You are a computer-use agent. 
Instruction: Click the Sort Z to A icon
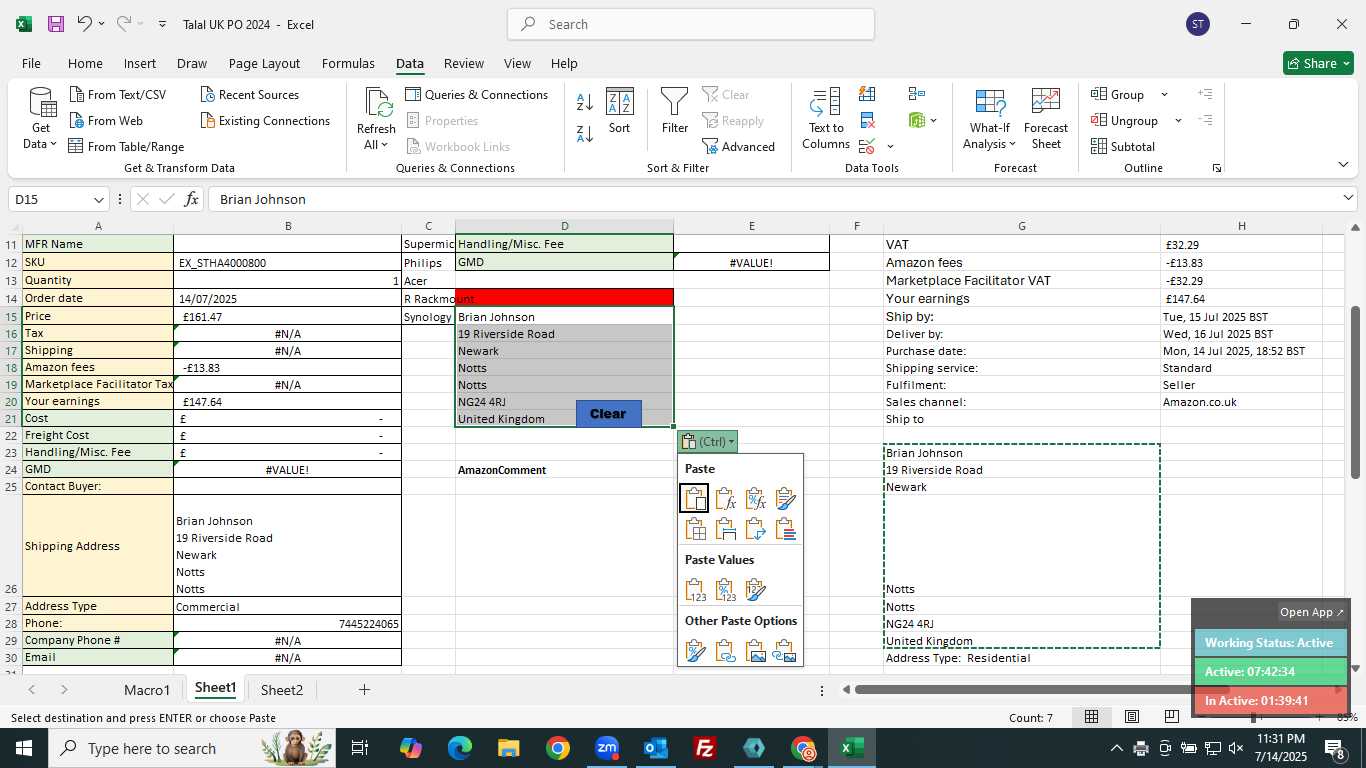pos(585,133)
